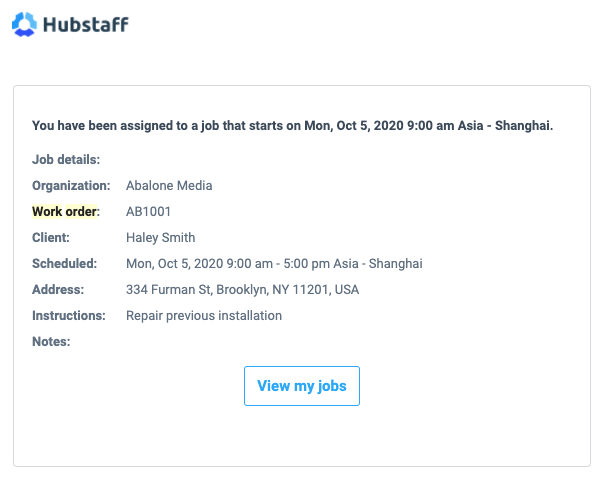
Task: Click the Notes label
Action: coord(51,341)
